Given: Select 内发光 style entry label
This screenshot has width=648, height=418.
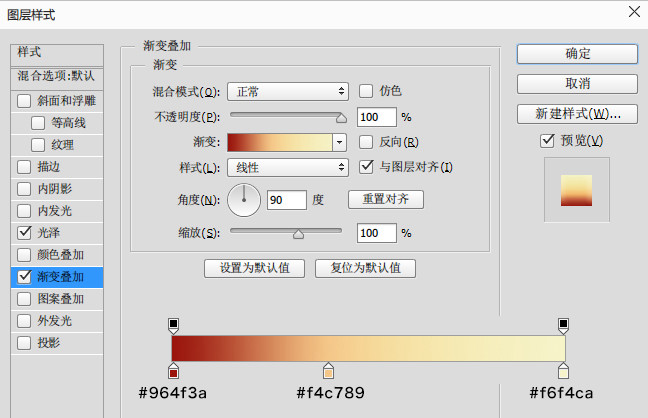Looking at the screenshot, I should 55,211.
